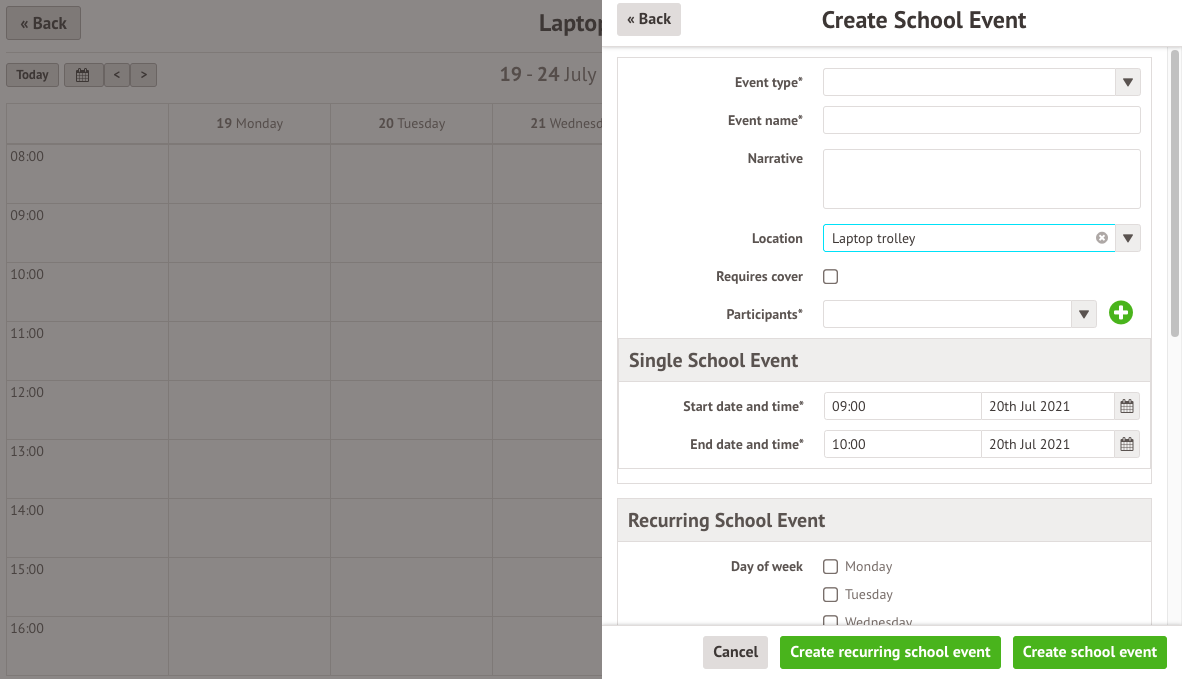Expand the Location dropdown arrow
The height and width of the screenshot is (679, 1182).
click(x=1128, y=238)
